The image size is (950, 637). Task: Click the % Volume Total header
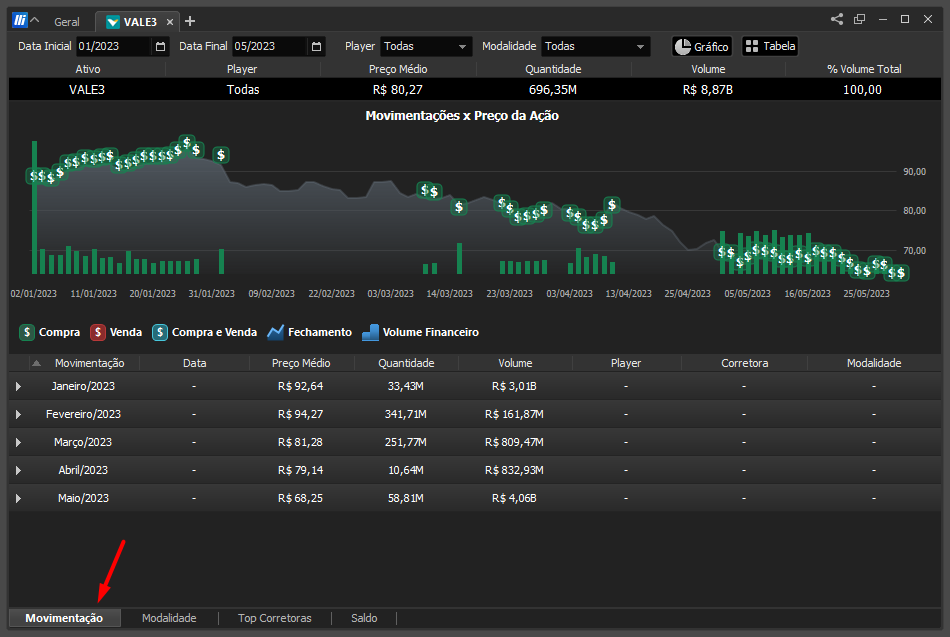864,69
